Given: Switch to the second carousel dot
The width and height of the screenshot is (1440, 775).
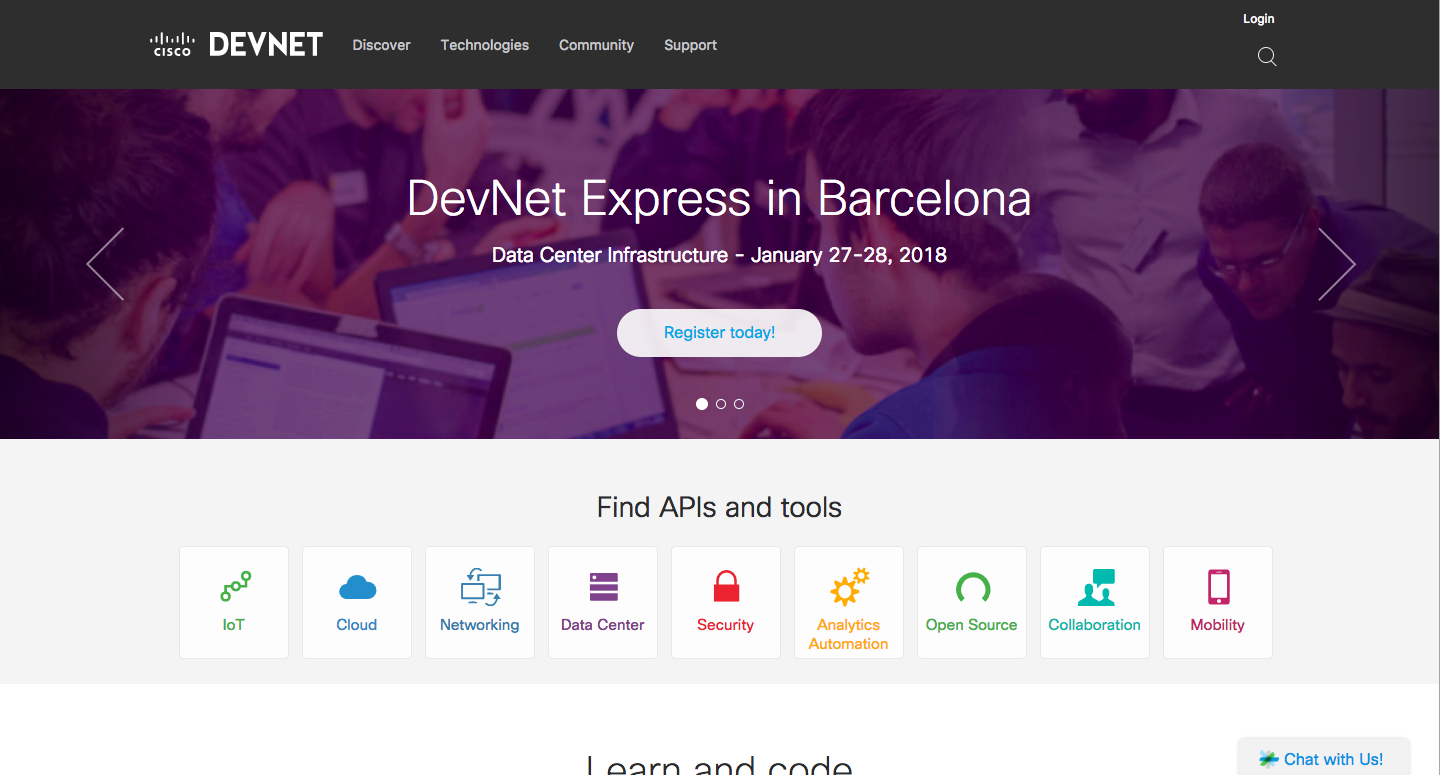Looking at the screenshot, I should coord(721,404).
